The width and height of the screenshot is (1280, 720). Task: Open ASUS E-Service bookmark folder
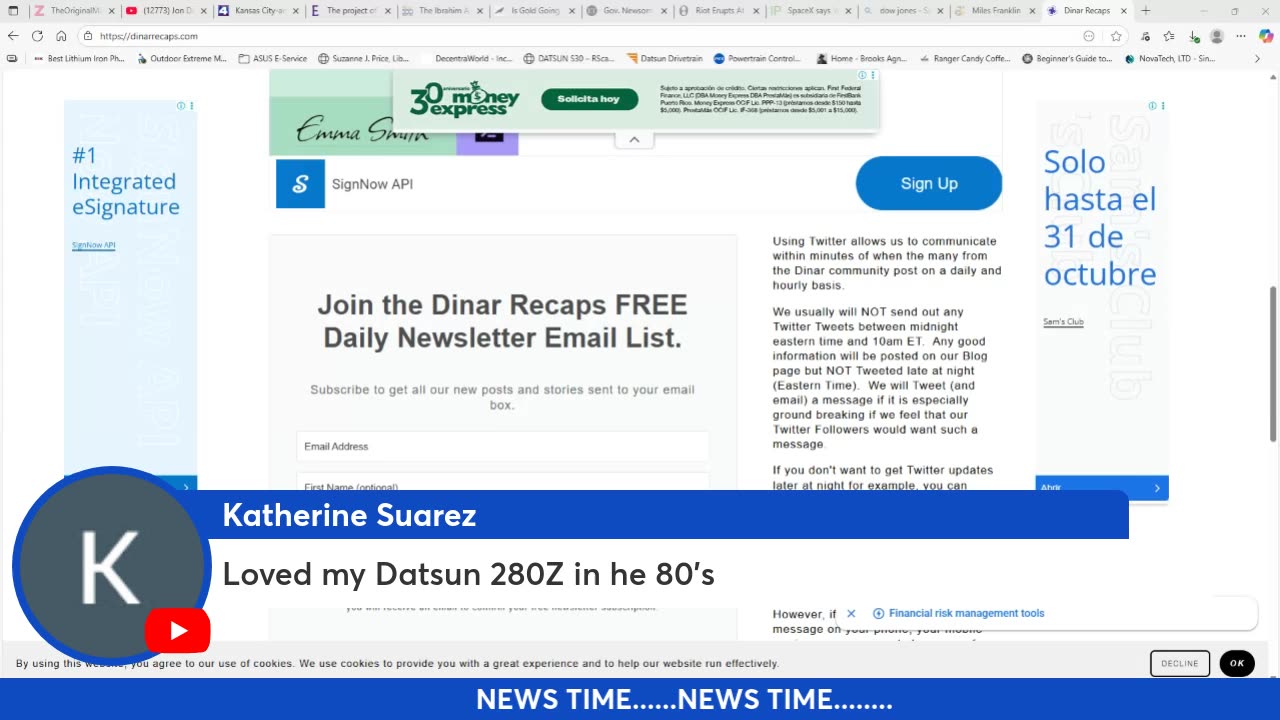pyautogui.click(x=272, y=59)
